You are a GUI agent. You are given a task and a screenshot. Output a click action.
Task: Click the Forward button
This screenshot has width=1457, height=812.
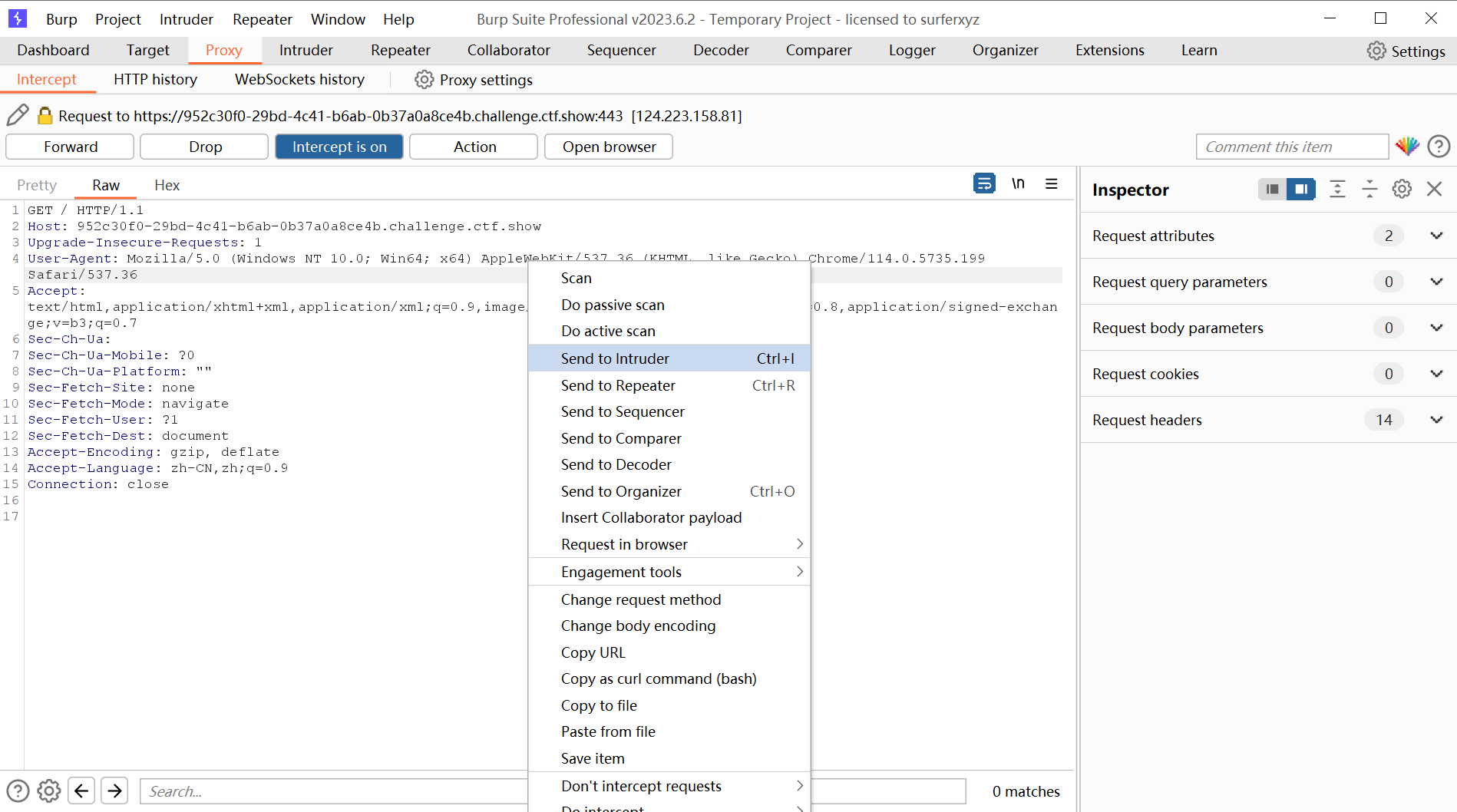pyautogui.click(x=70, y=147)
